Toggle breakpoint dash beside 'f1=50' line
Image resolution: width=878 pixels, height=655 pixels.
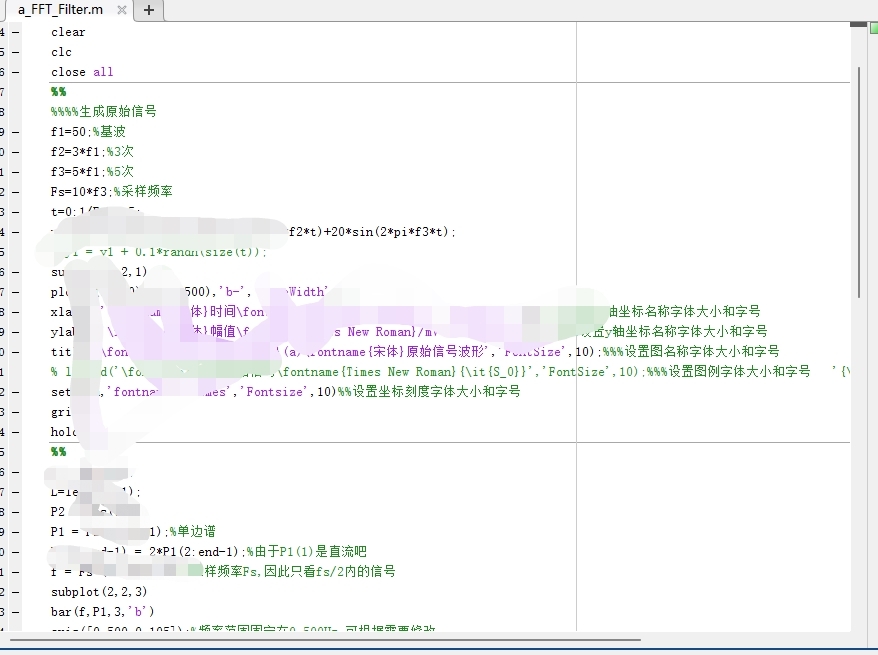pyautogui.click(x=15, y=132)
